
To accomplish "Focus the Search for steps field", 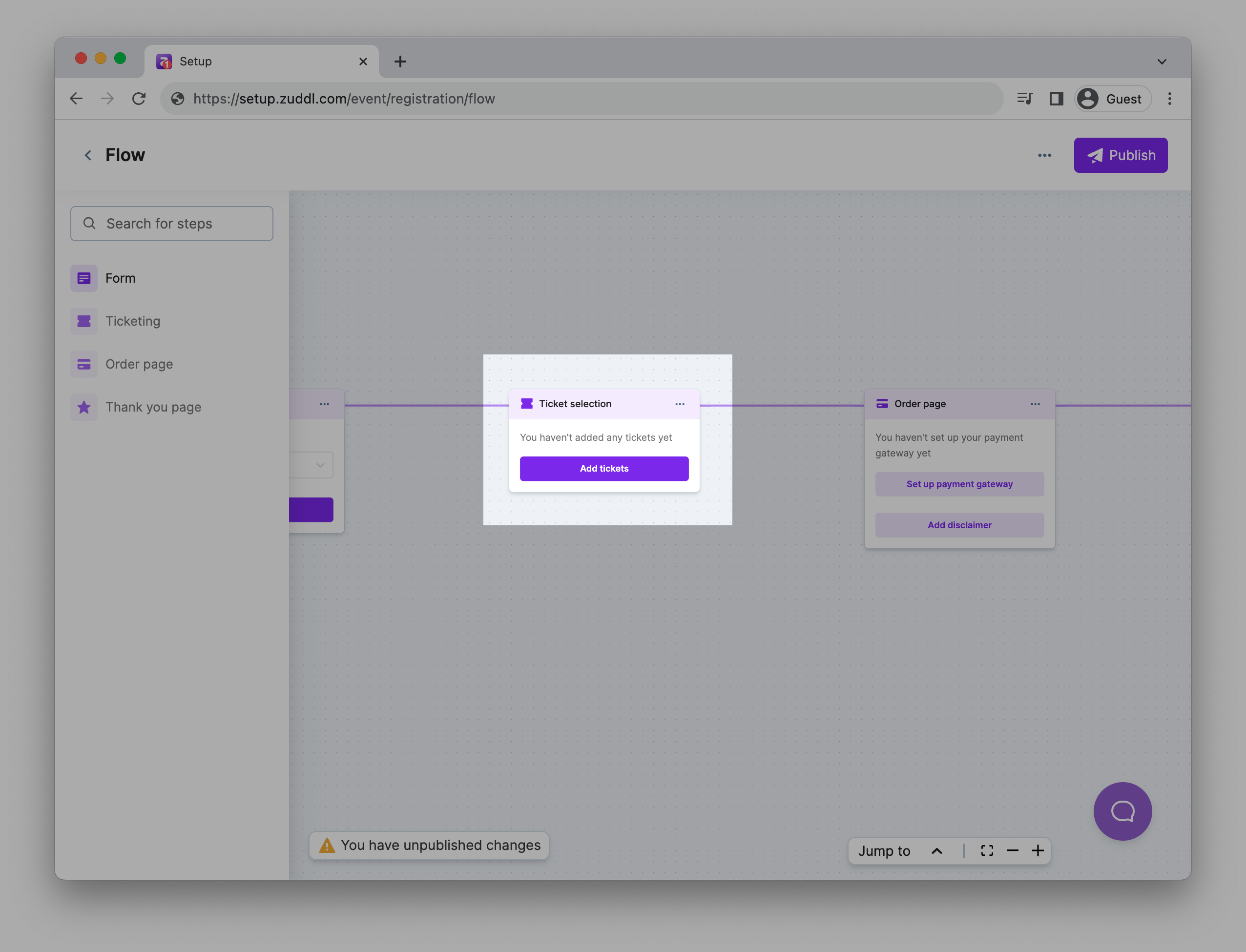I will (172, 224).
